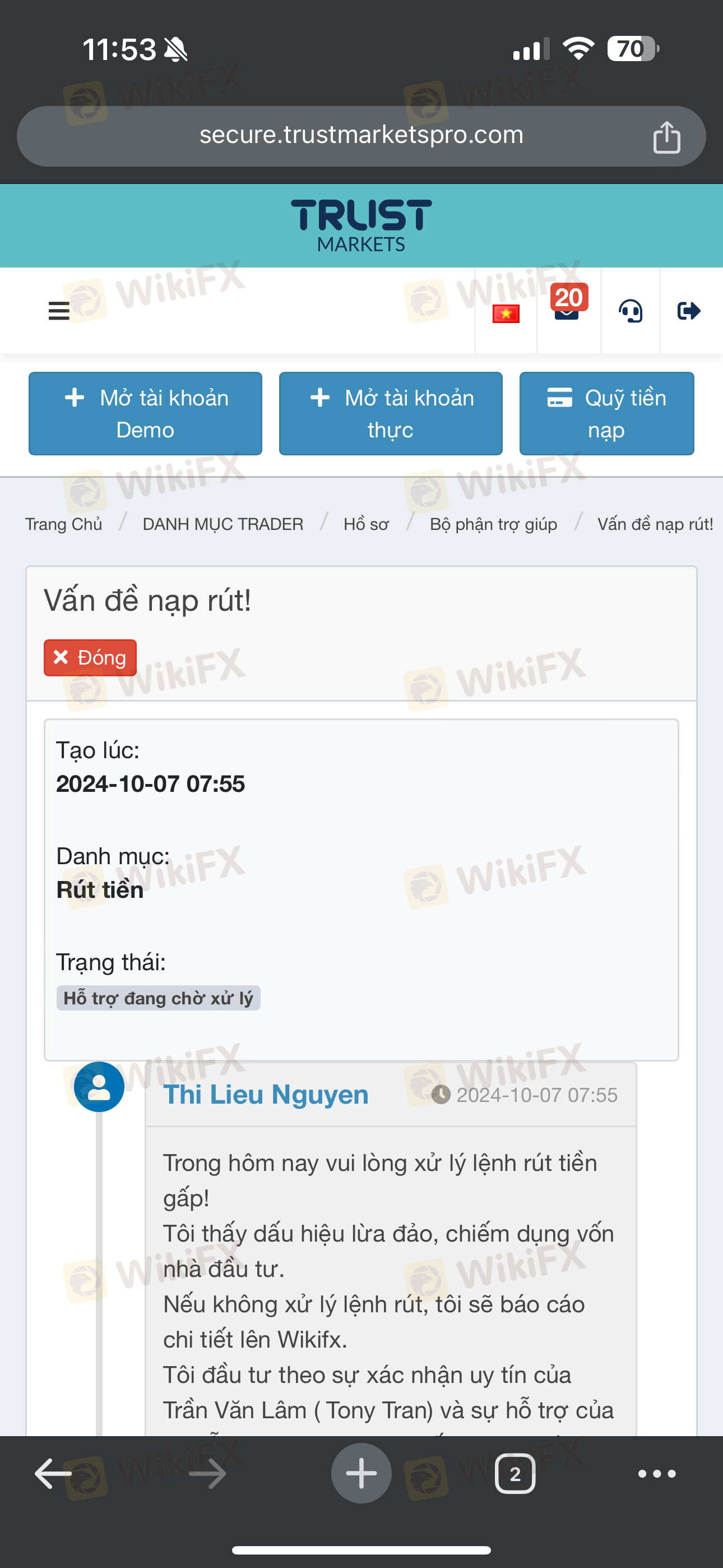Viewport: 723px width, 1568px height.
Task: Close the ticket with Đóng button
Action: click(90, 657)
